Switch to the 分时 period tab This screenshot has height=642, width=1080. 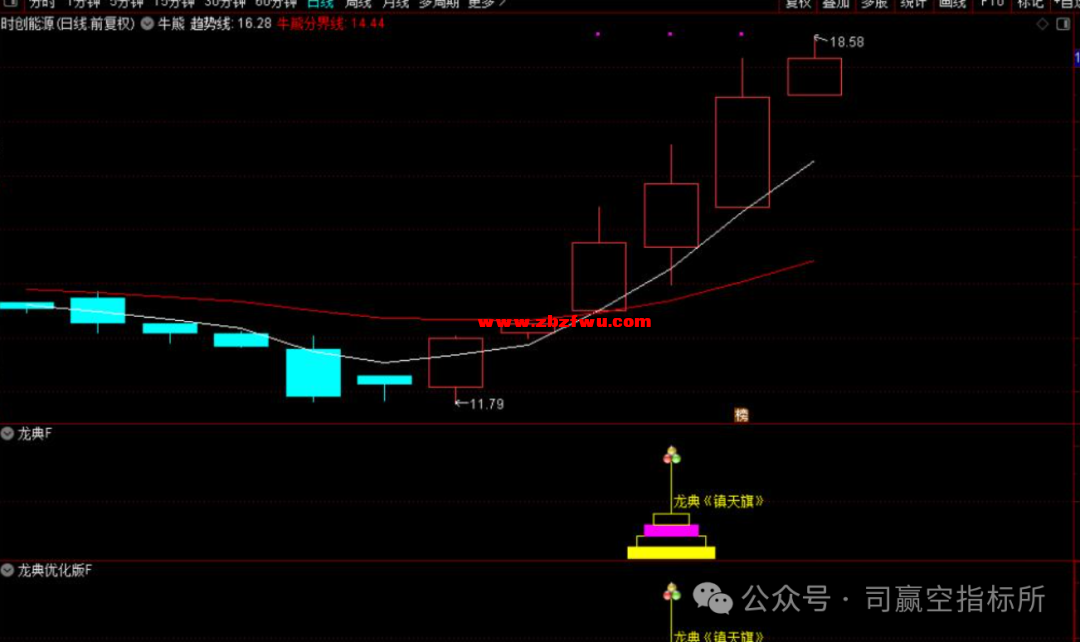click(x=42, y=3)
